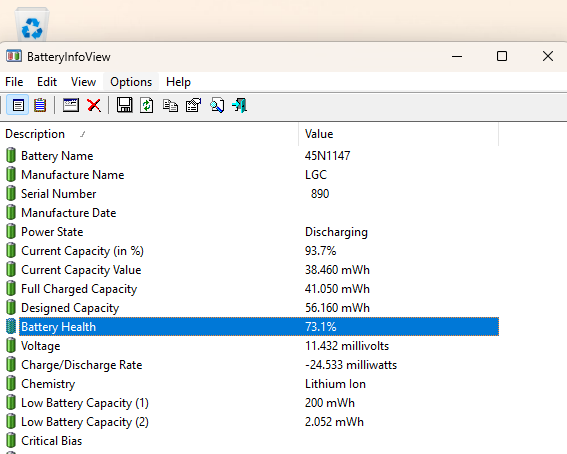Click battery icon of Designed Capacity row
This screenshot has width=567, height=454.
coord(11,308)
